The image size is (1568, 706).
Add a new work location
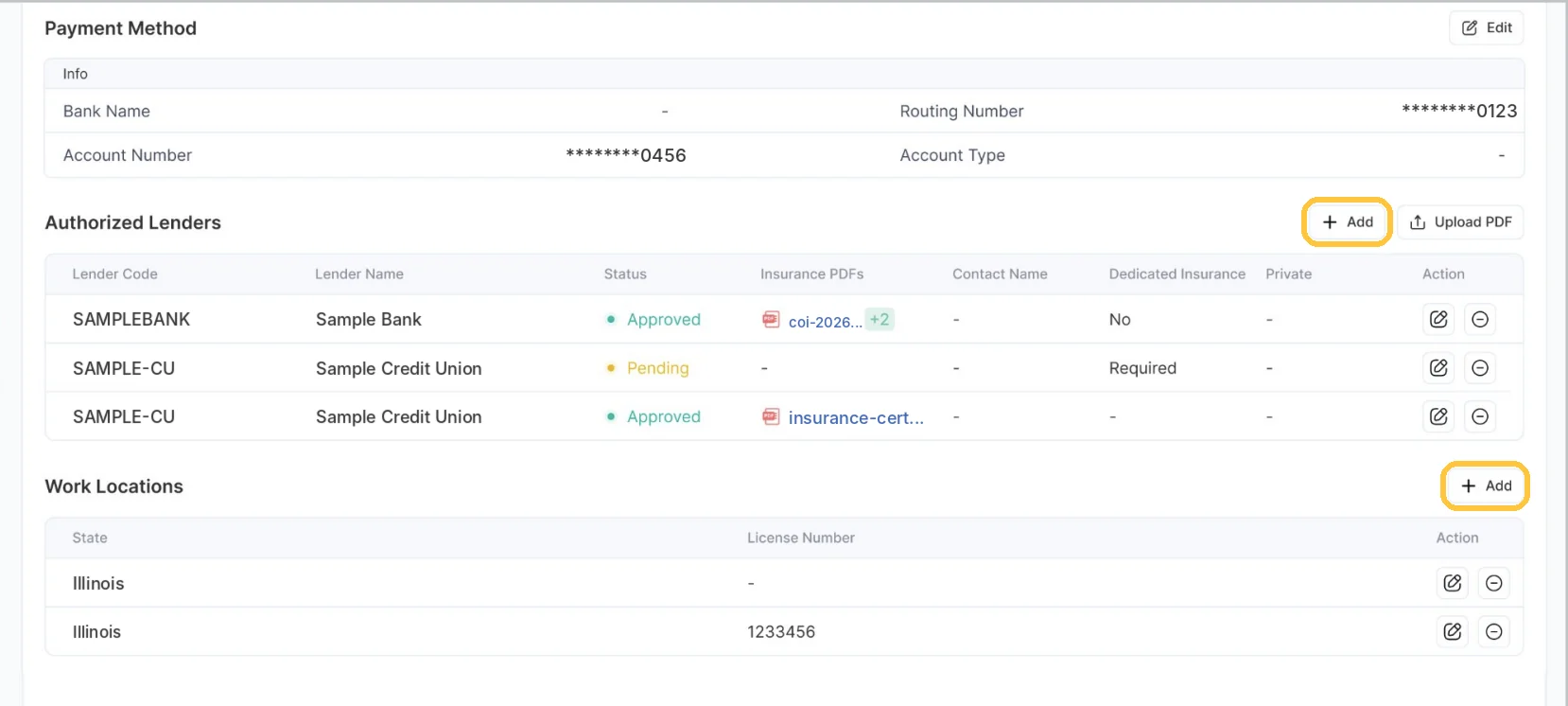coord(1486,485)
